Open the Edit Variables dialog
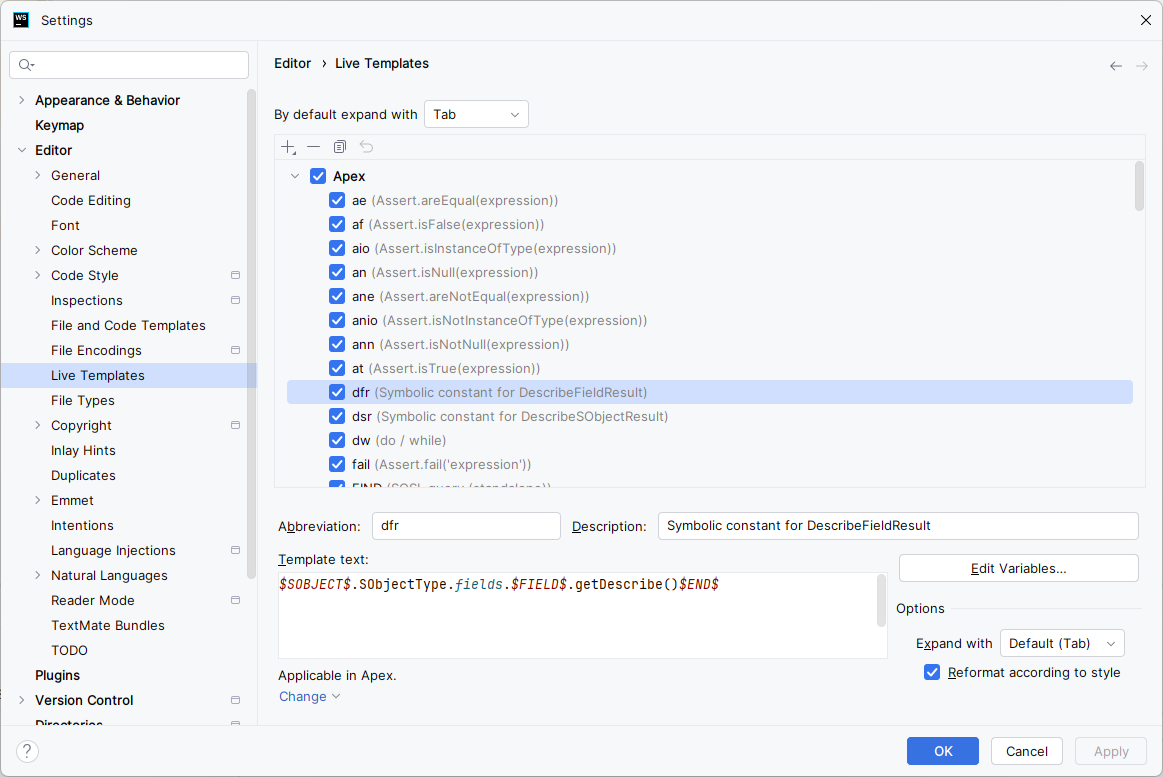The image size is (1163, 777). point(1018,569)
